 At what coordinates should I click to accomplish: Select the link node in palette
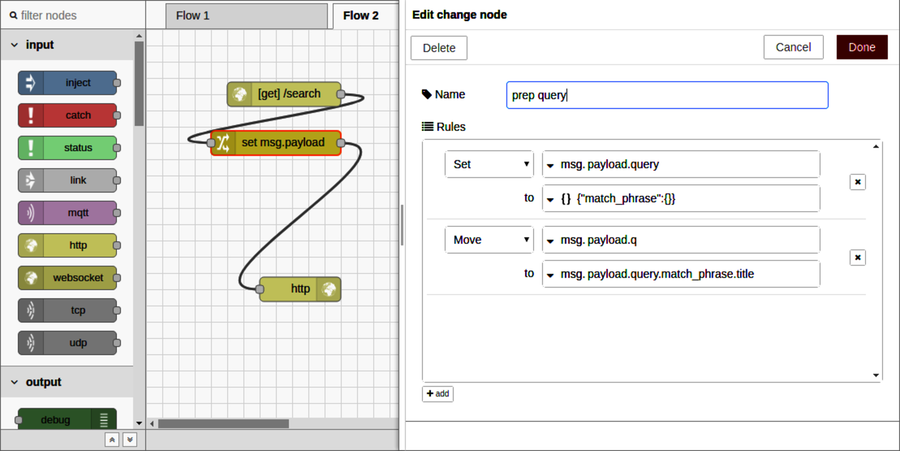67,180
